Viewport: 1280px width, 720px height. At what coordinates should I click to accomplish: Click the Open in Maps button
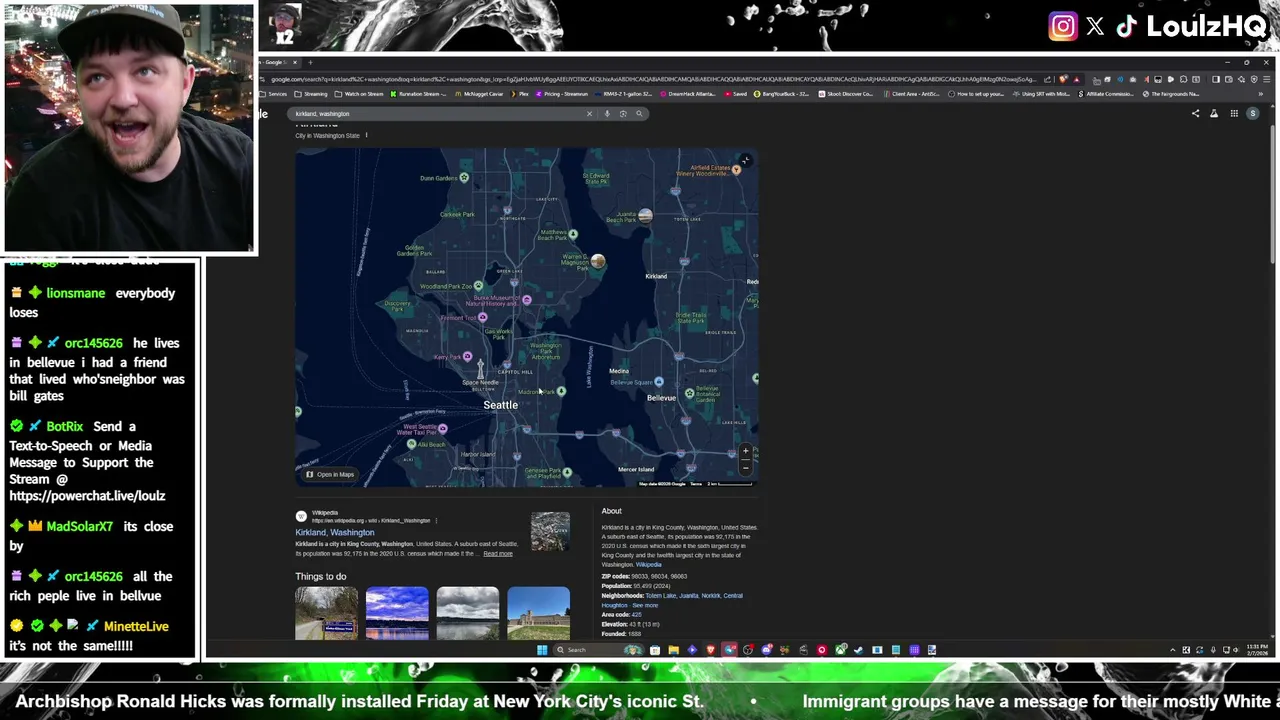[x=330, y=474]
